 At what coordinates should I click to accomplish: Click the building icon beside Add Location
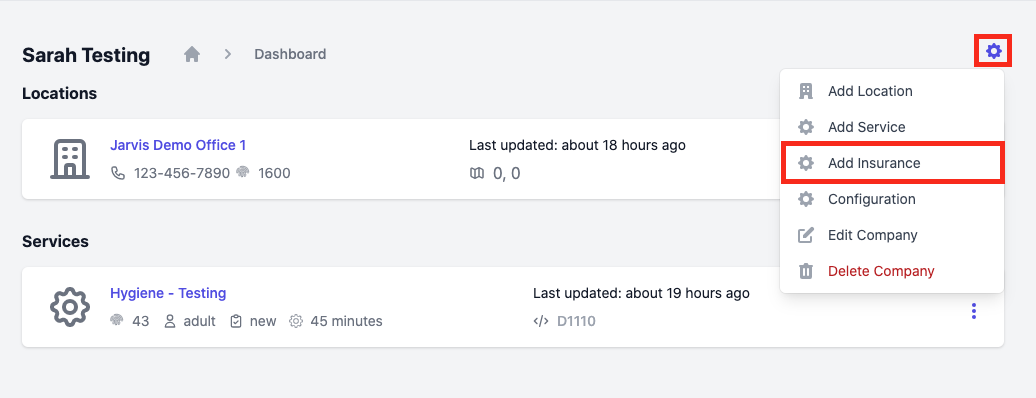805,91
